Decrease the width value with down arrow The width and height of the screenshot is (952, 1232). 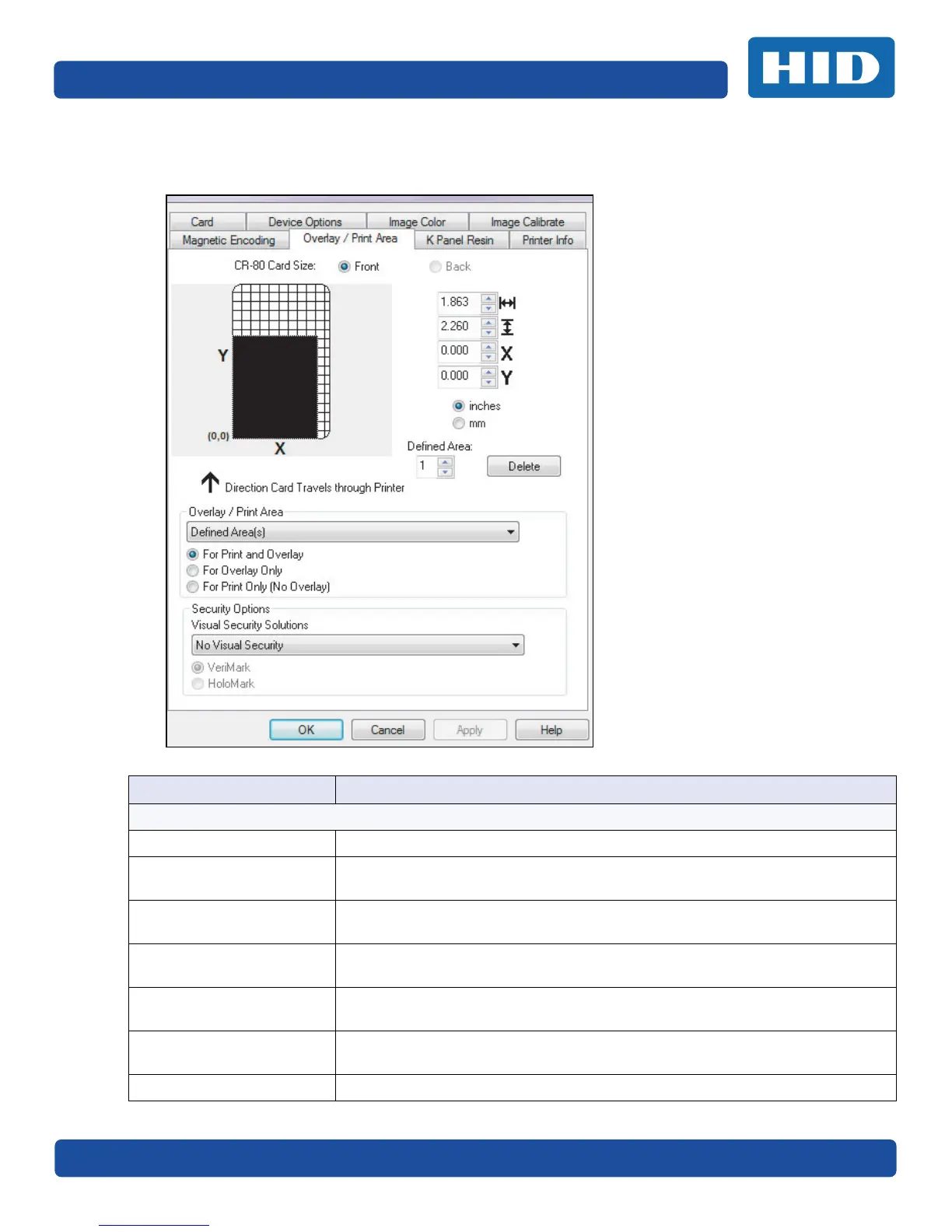(488, 308)
